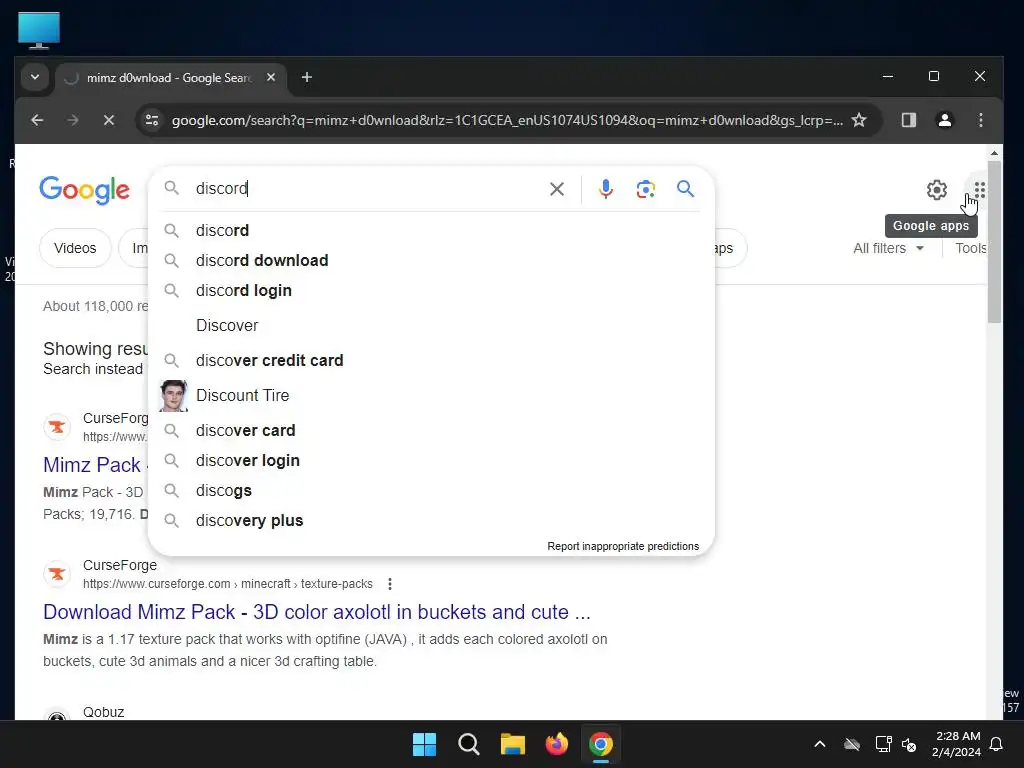Screen dimensions: 1024x768
Task: Go back to previous page
Action: click(x=37, y=120)
